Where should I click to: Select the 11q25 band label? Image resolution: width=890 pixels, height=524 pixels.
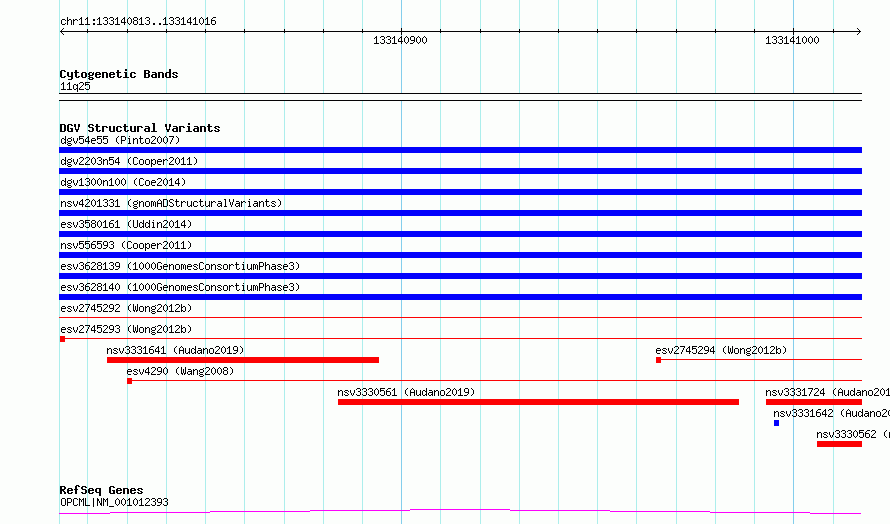75,86
